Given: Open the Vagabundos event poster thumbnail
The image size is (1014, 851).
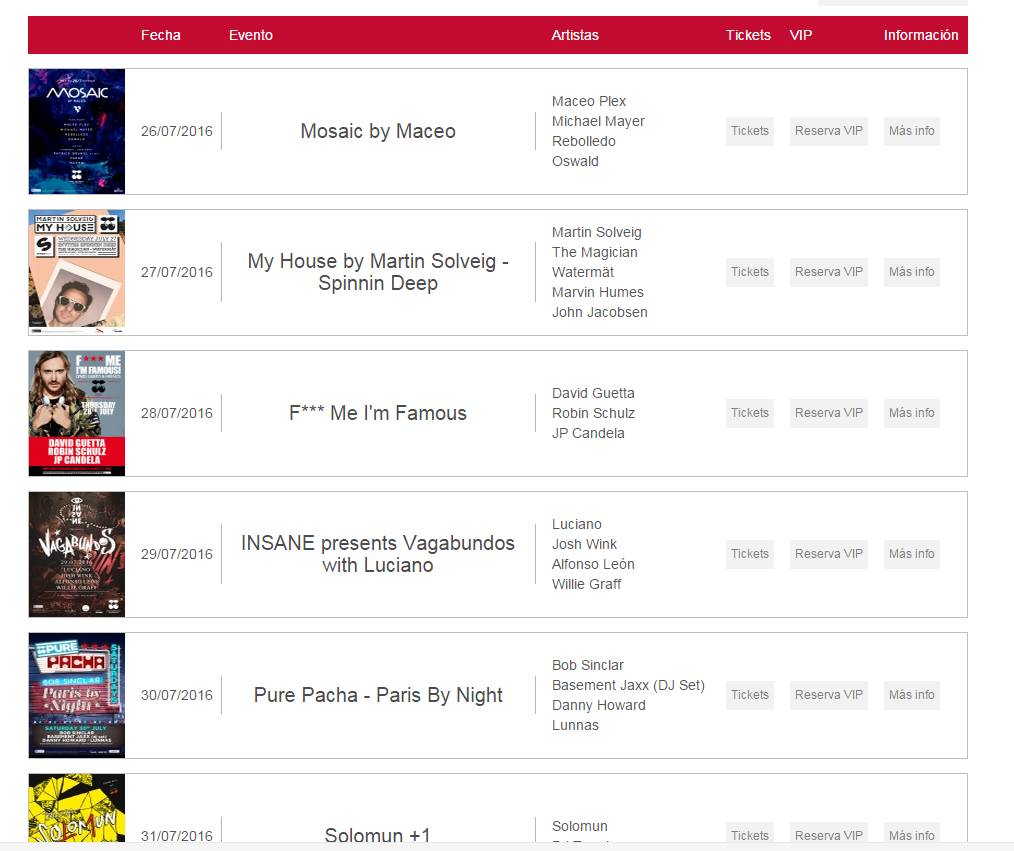Looking at the screenshot, I should click(77, 554).
